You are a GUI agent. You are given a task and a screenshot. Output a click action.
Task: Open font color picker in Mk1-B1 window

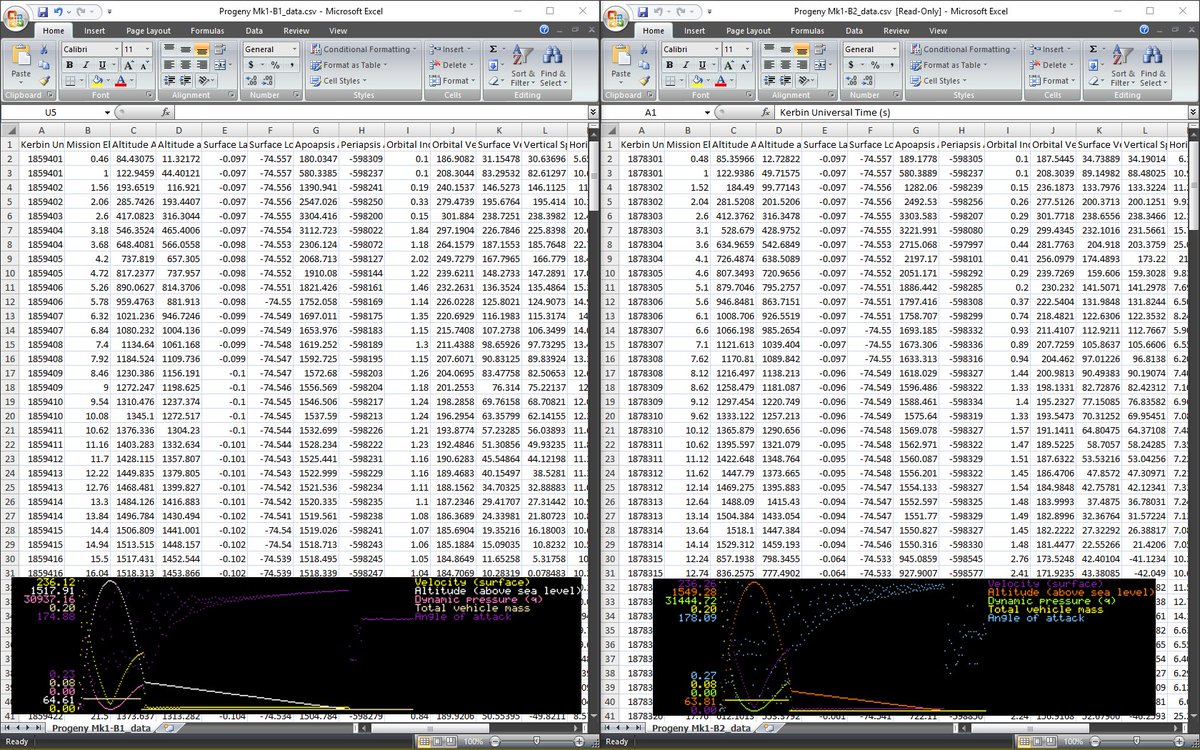pos(132,80)
